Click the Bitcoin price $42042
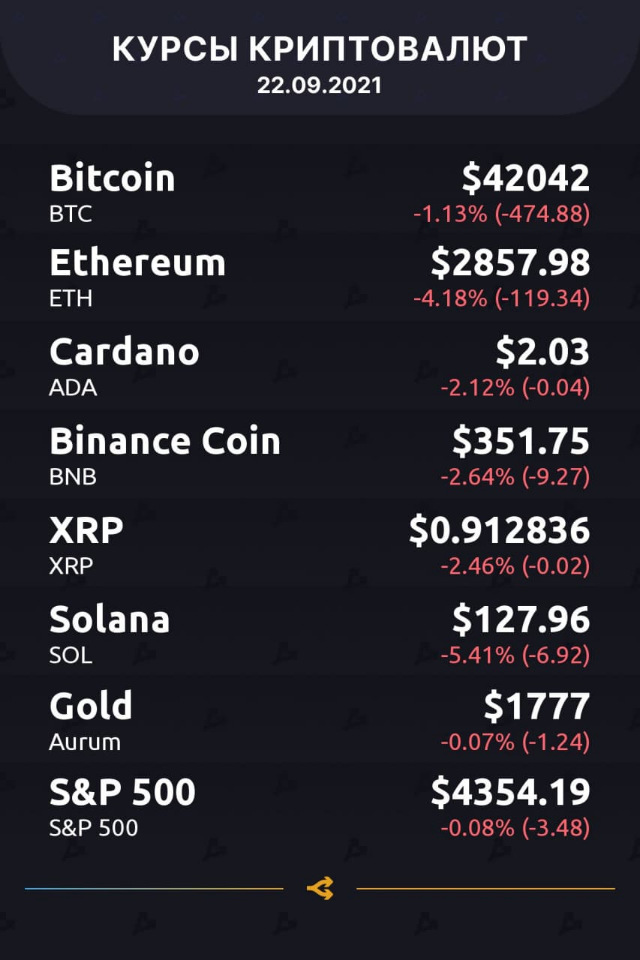640x960 pixels. pos(525,178)
